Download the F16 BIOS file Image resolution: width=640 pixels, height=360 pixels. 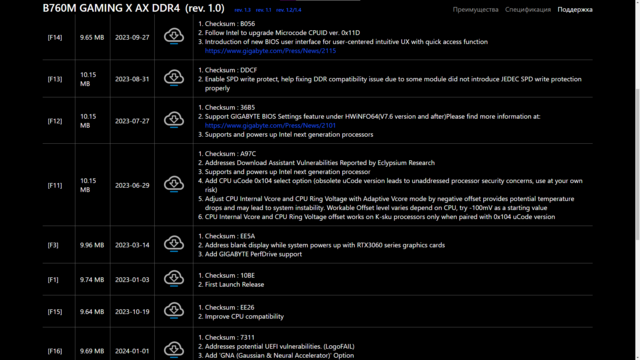[174, 350]
